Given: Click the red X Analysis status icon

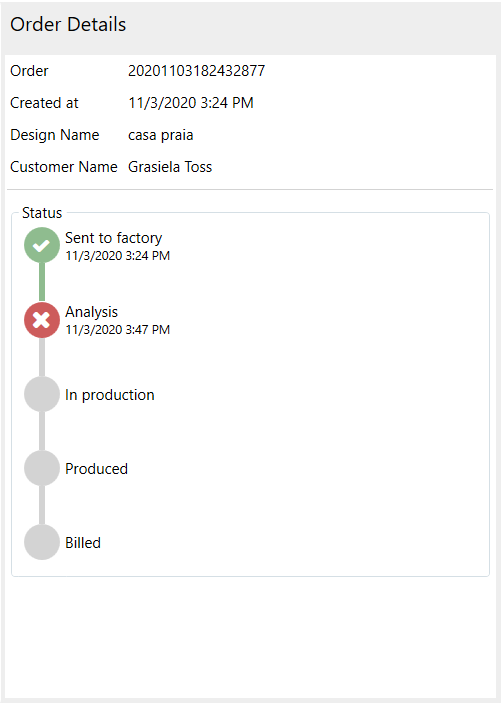Looking at the screenshot, I should 42,320.
